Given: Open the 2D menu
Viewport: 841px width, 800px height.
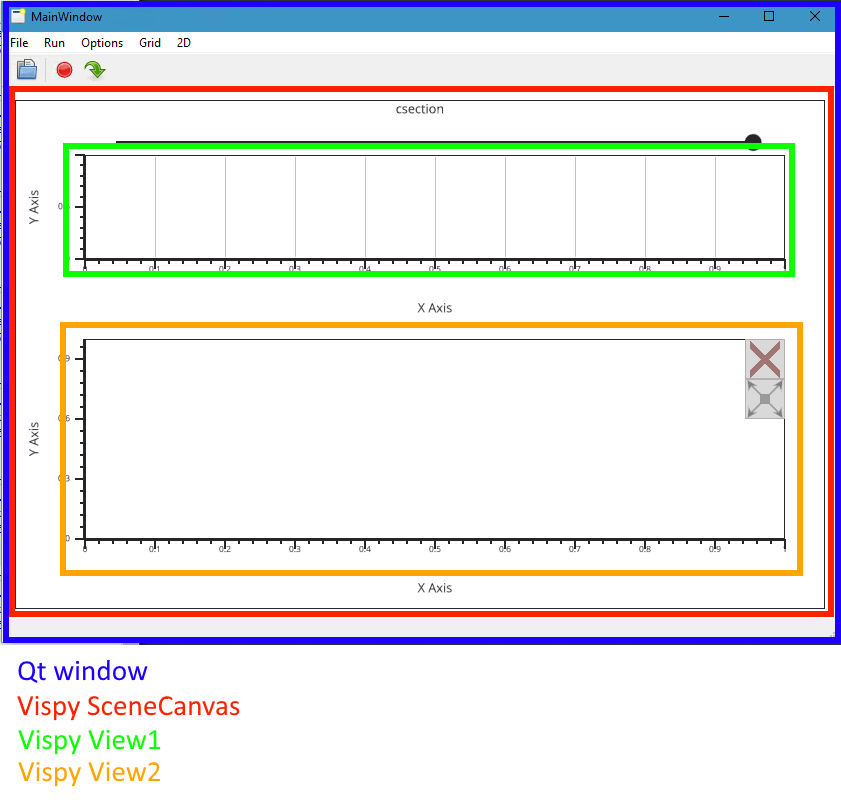Looking at the screenshot, I should click(x=183, y=43).
